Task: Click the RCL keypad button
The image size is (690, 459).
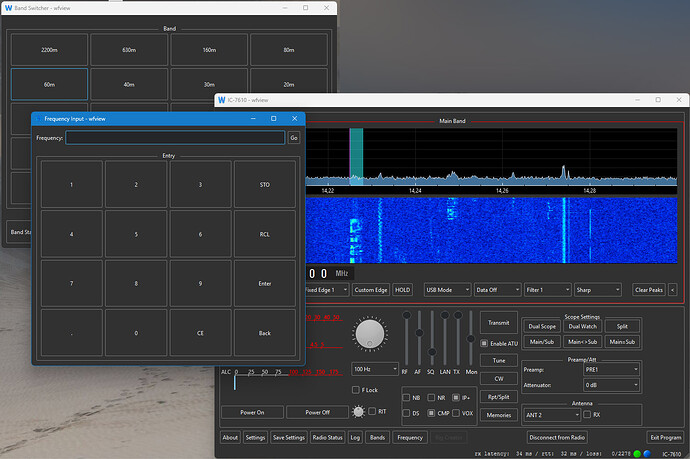Action: pos(264,234)
